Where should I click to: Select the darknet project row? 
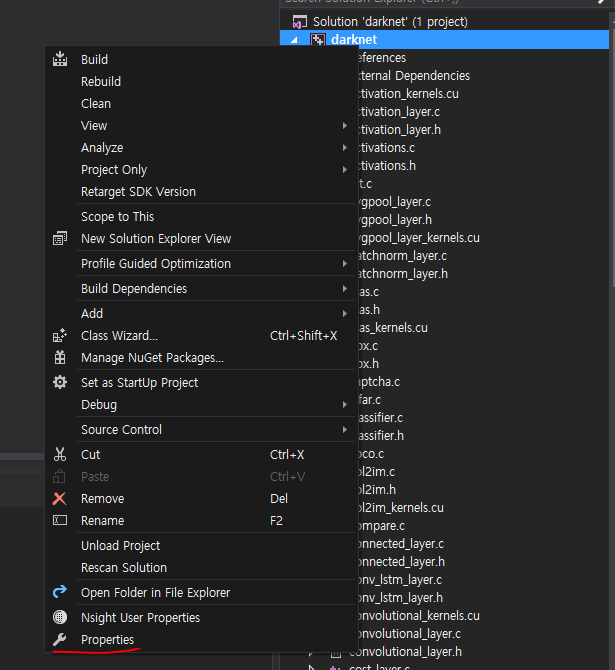tap(444, 40)
